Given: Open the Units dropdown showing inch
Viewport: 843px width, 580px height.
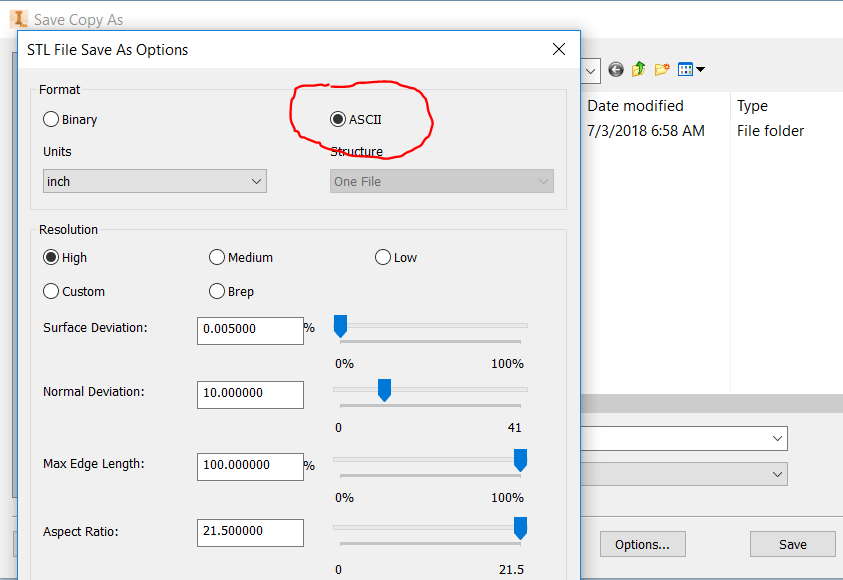Looking at the screenshot, I should (154, 181).
